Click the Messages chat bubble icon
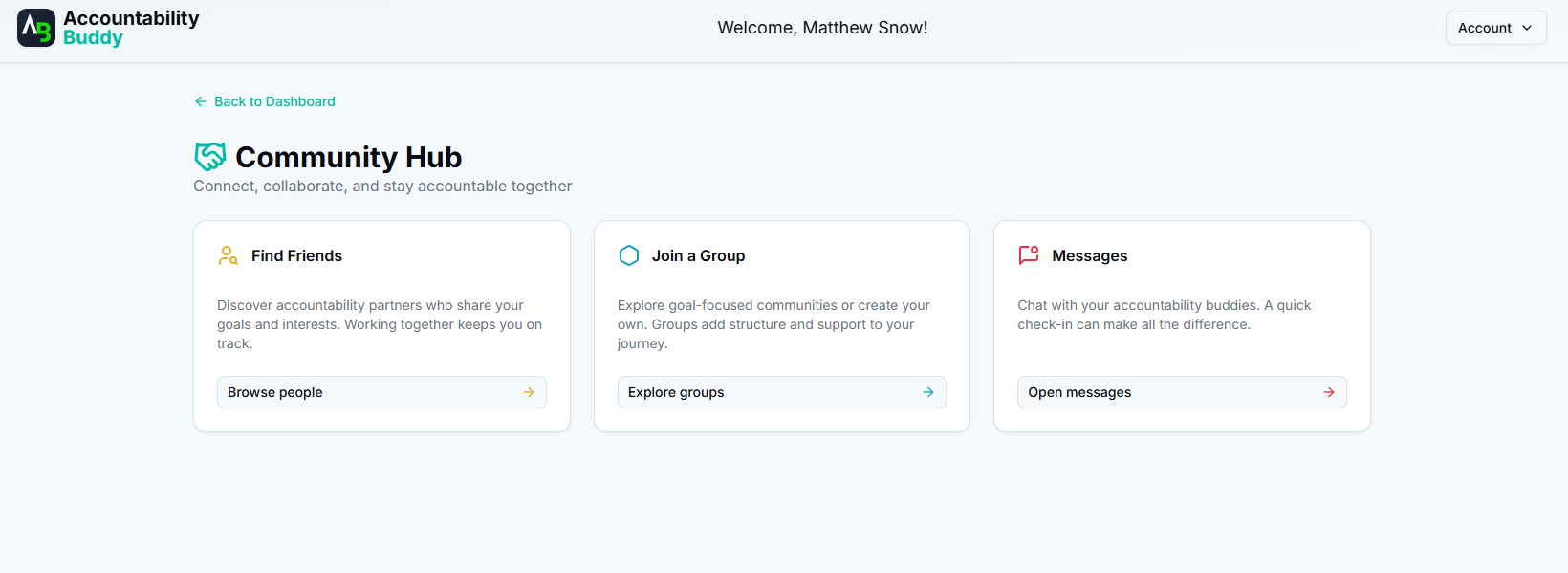This screenshot has width=1568, height=573. [1029, 255]
